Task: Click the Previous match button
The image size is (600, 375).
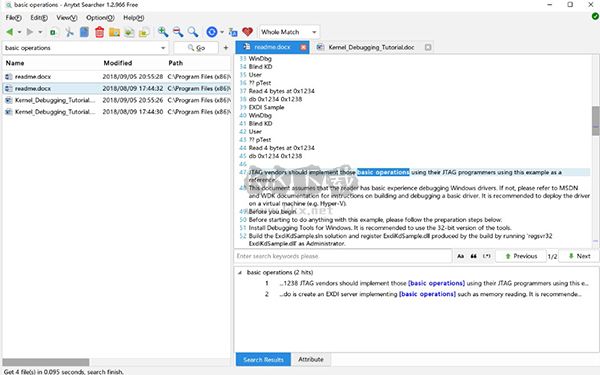Action: coord(521,256)
